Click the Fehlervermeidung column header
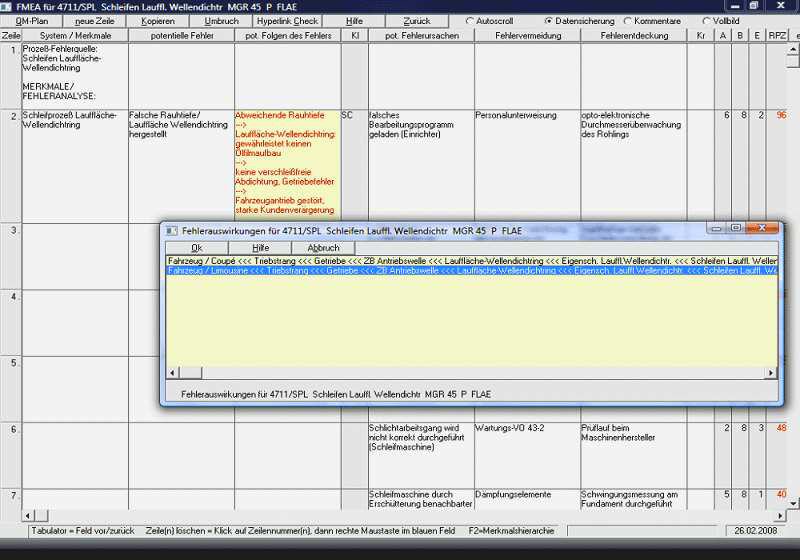The image size is (800, 560). click(528, 35)
